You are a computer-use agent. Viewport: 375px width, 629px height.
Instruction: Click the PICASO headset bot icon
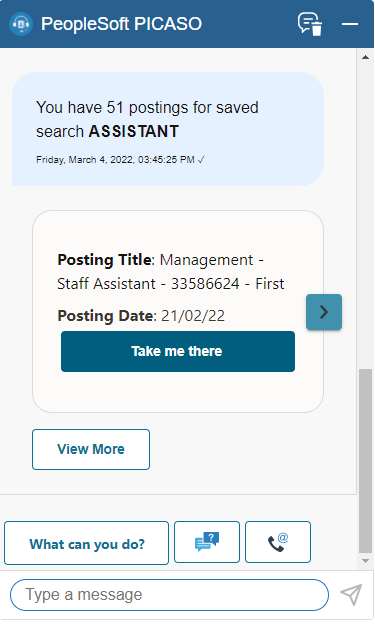[21, 24]
